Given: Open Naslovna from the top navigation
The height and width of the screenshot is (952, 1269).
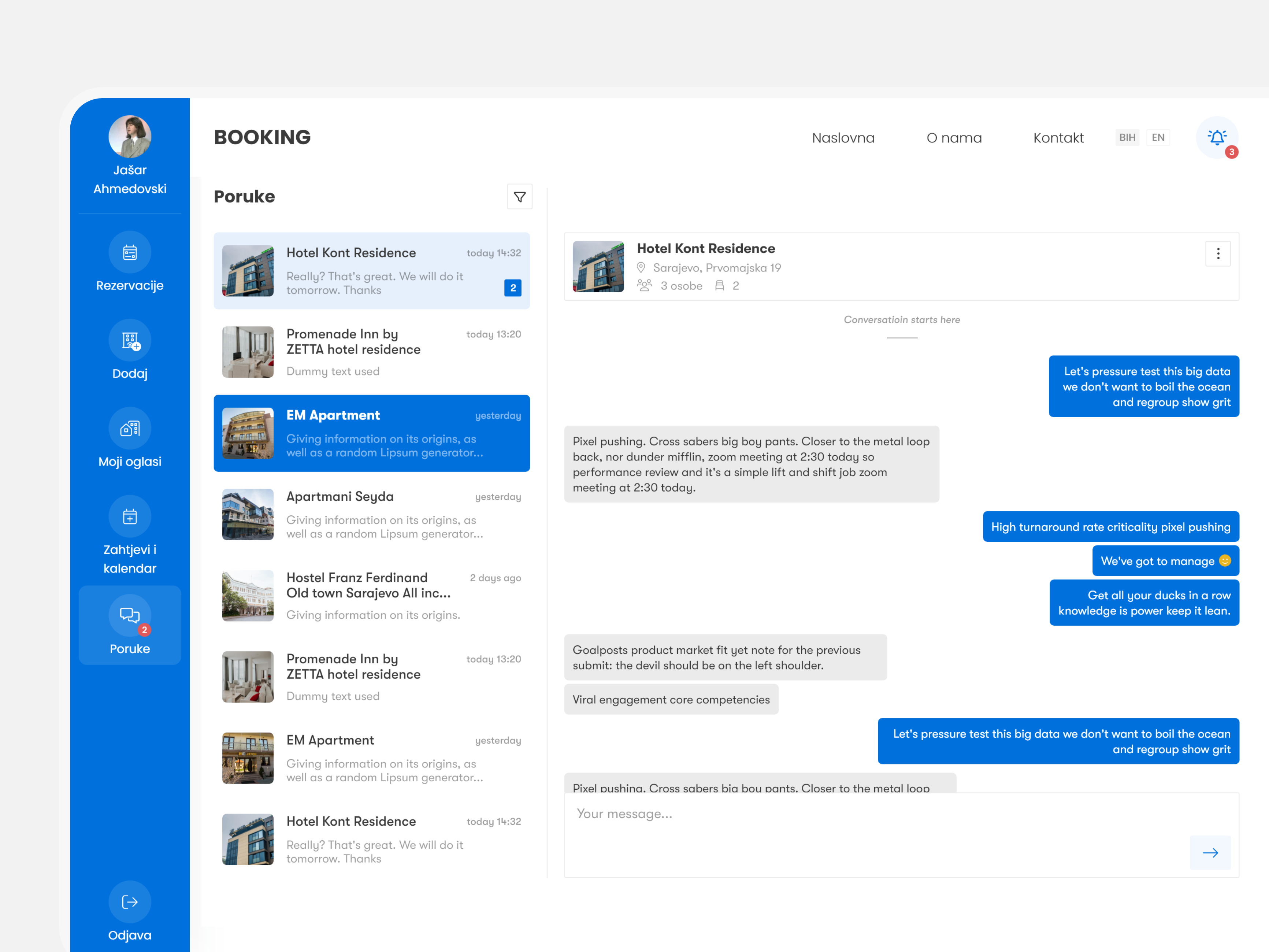Looking at the screenshot, I should (x=843, y=138).
